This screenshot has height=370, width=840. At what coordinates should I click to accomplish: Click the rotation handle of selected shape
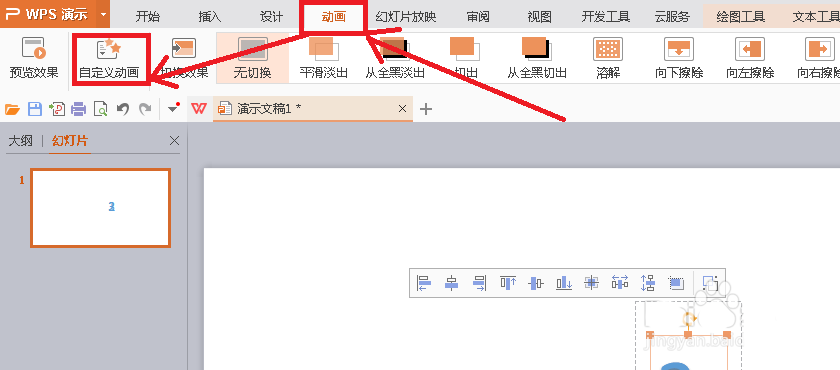click(x=688, y=319)
